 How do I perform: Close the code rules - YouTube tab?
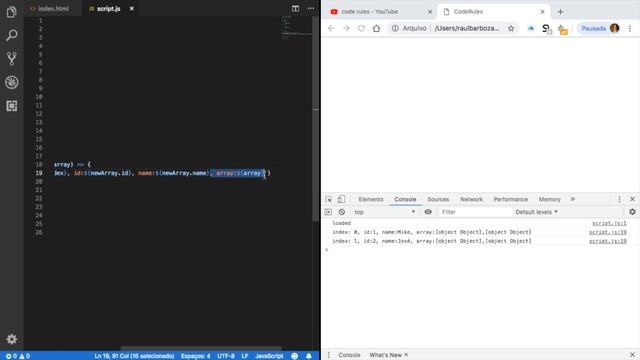point(430,12)
